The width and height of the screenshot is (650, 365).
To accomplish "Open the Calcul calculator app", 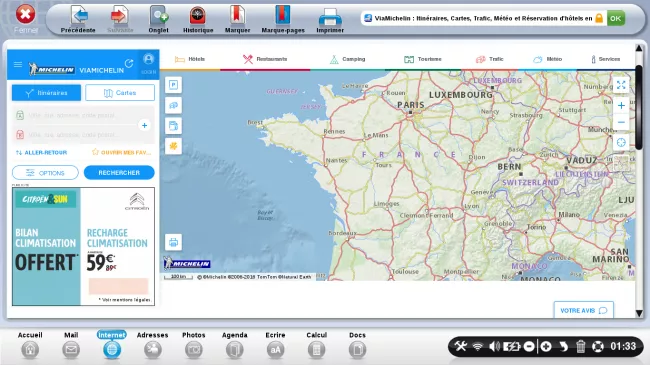I will coord(316,345).
